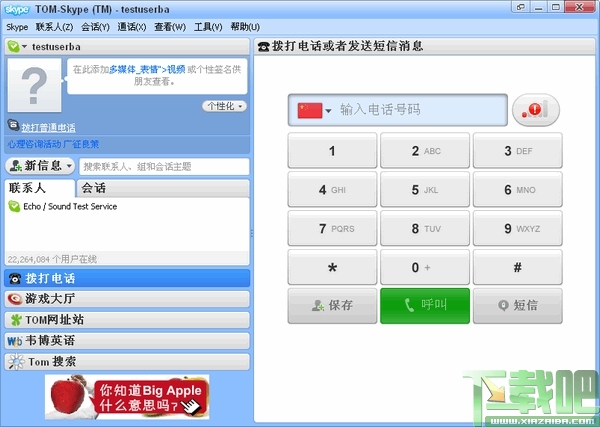This screenshot has width=600, height=427.
Task: Click the Big Apple advertisement banner
Action: pyautogui.click(x=127, y=397)
